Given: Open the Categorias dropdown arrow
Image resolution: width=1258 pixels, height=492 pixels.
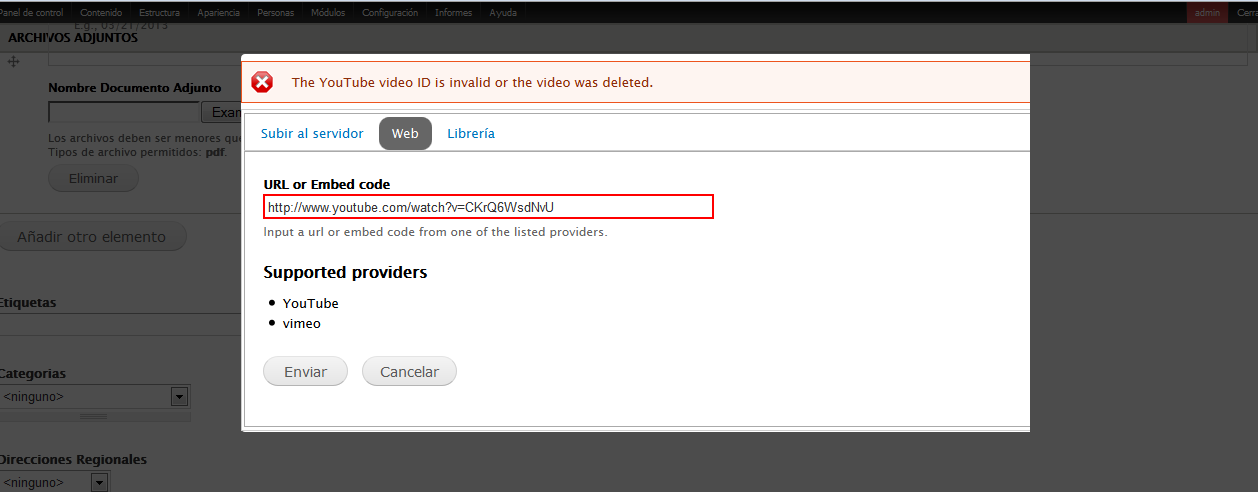Looking at the screenshot, I should click(179, 397).
